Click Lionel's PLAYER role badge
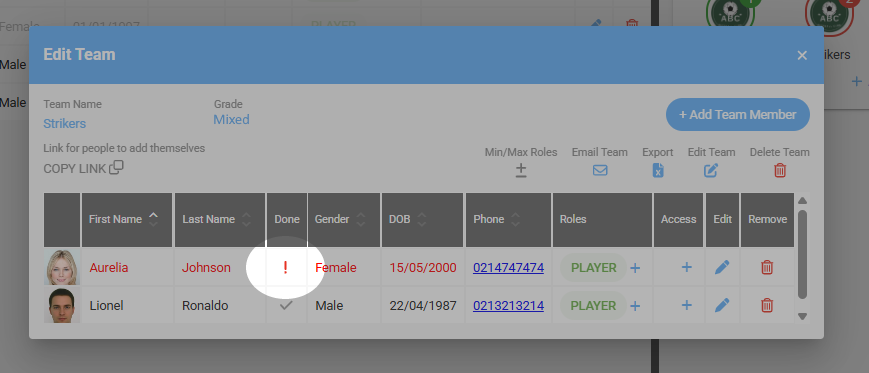This screenshot has width=869, height=373. click(594, 305)
